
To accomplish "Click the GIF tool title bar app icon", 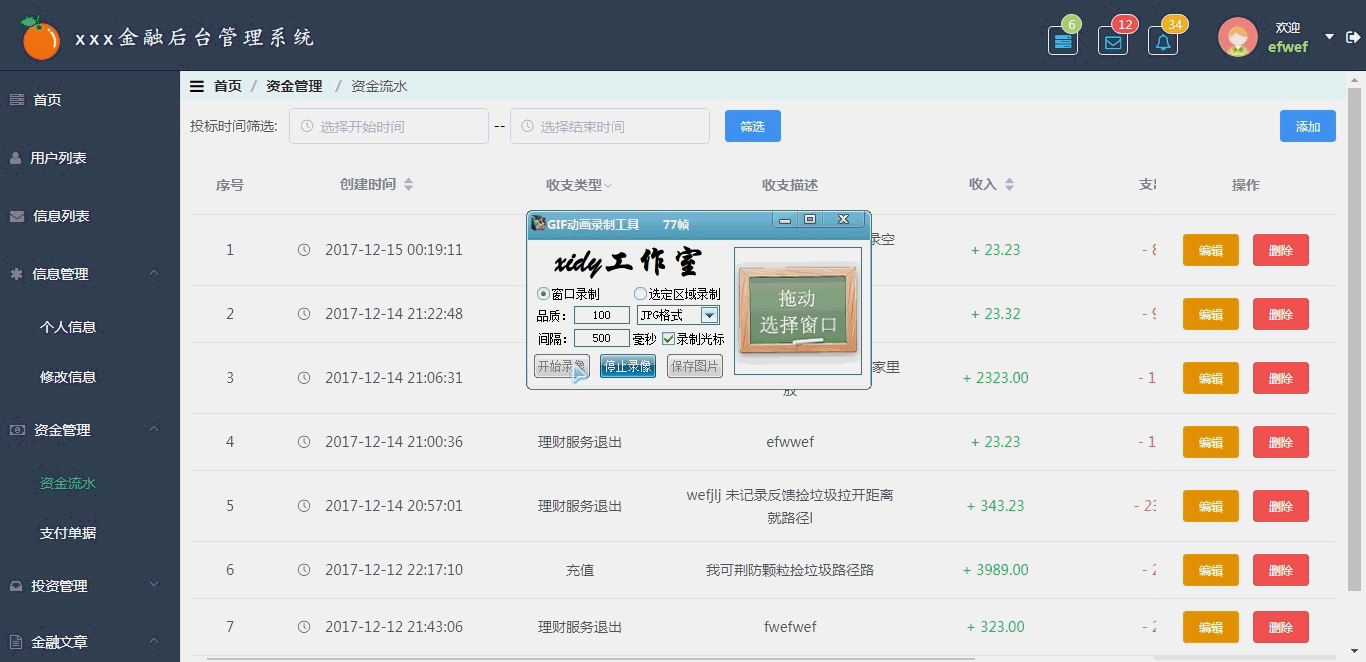I will [538, 224].
